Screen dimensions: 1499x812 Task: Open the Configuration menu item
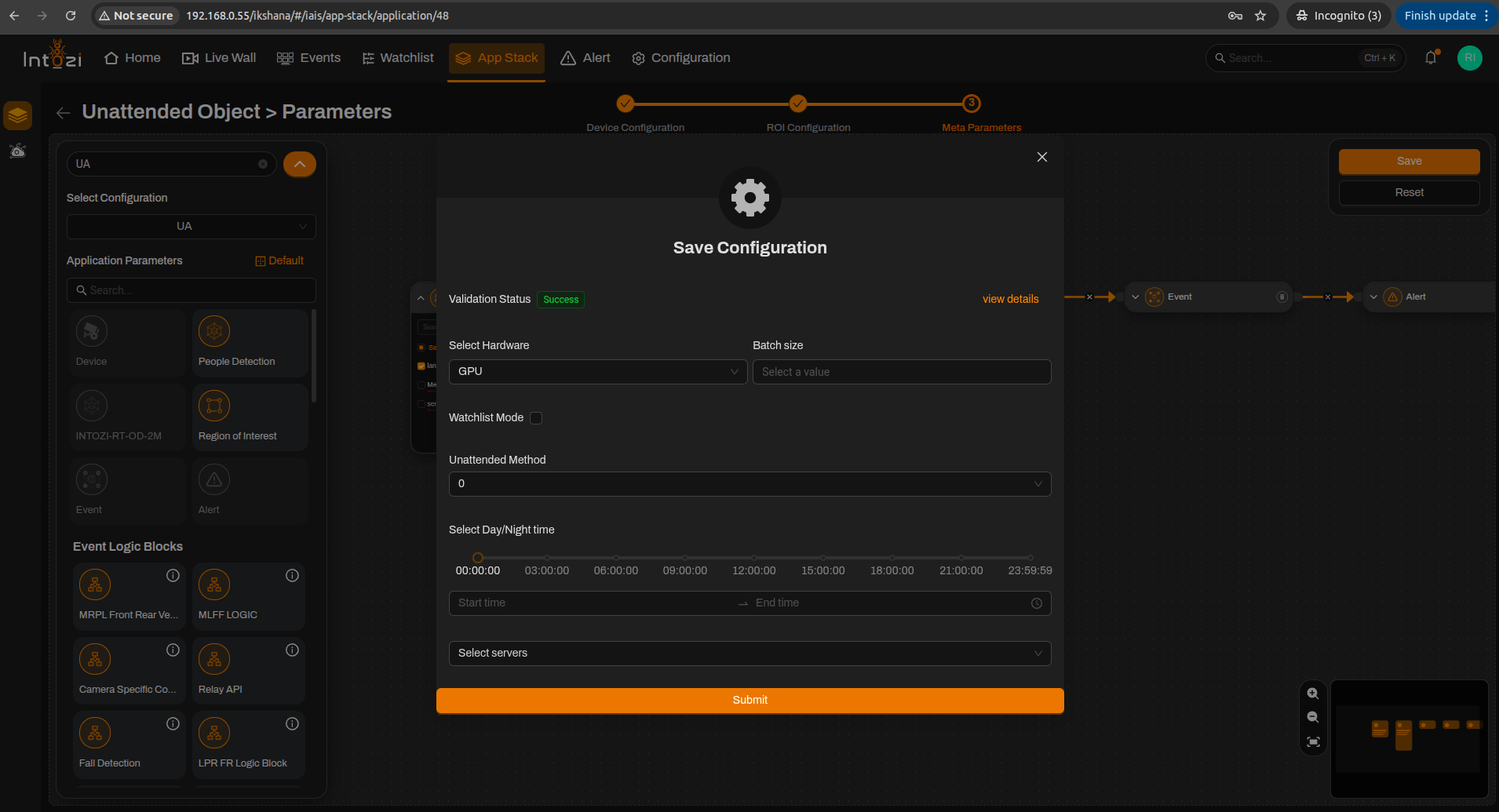click(680, 58)
